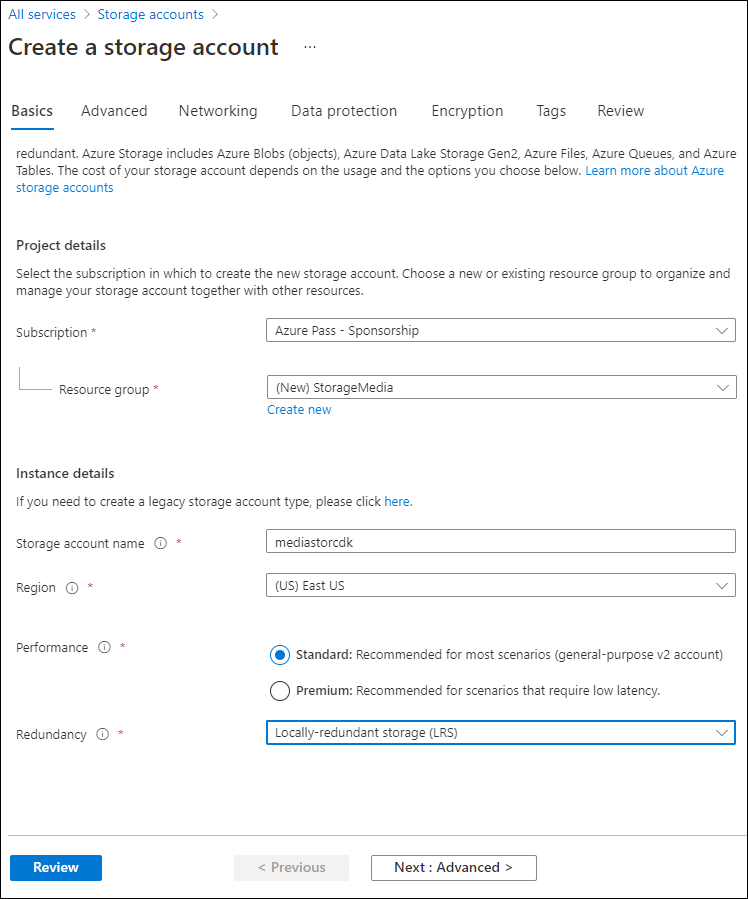Open the Redundancy dropdown
The height and width of the screenshot is (899, 748).
click(500, 732)
